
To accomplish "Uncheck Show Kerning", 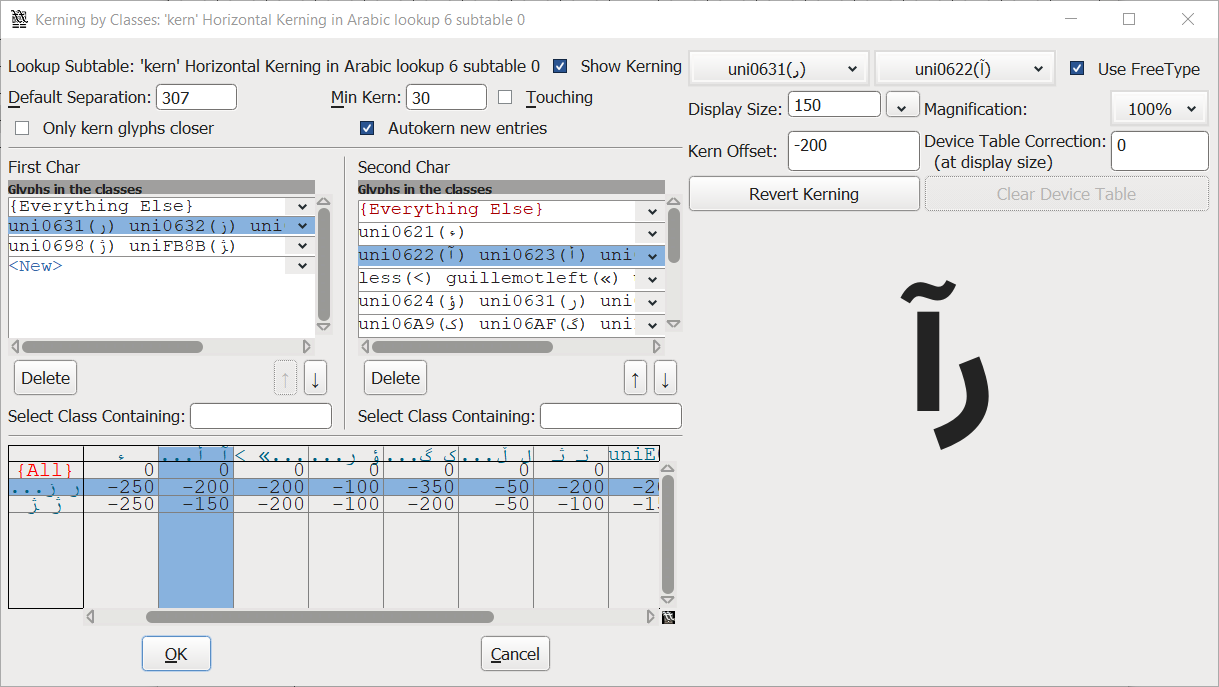I will click(x=560, y=66).
